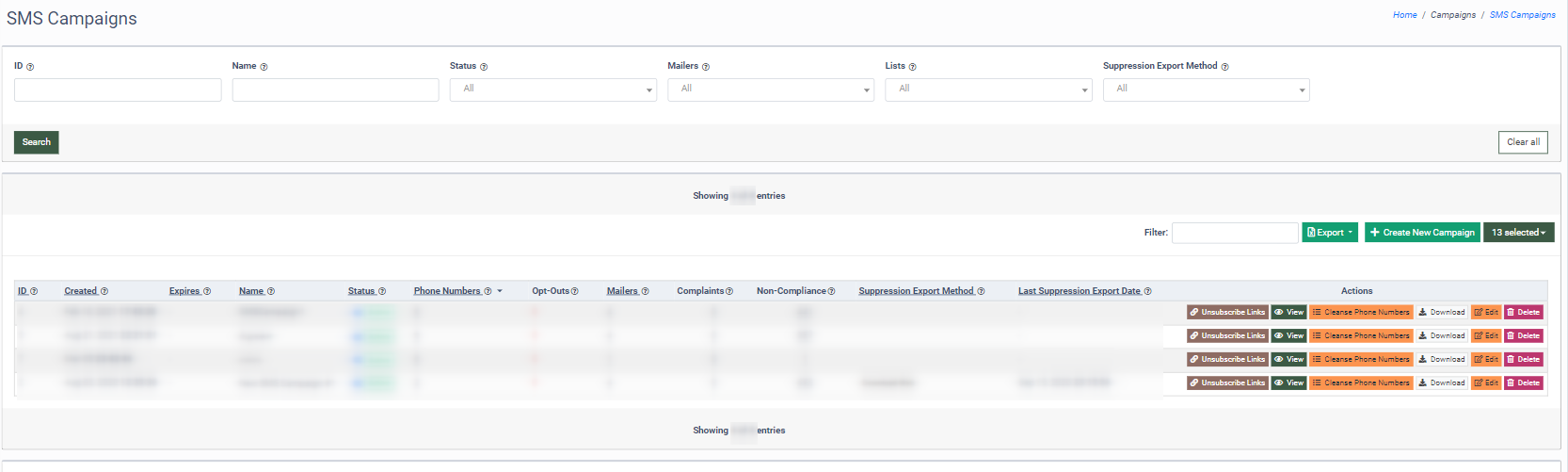Viewport: 1568px width, 472px height.
Task: Click Create New Campaign button
Action: 1422,233
